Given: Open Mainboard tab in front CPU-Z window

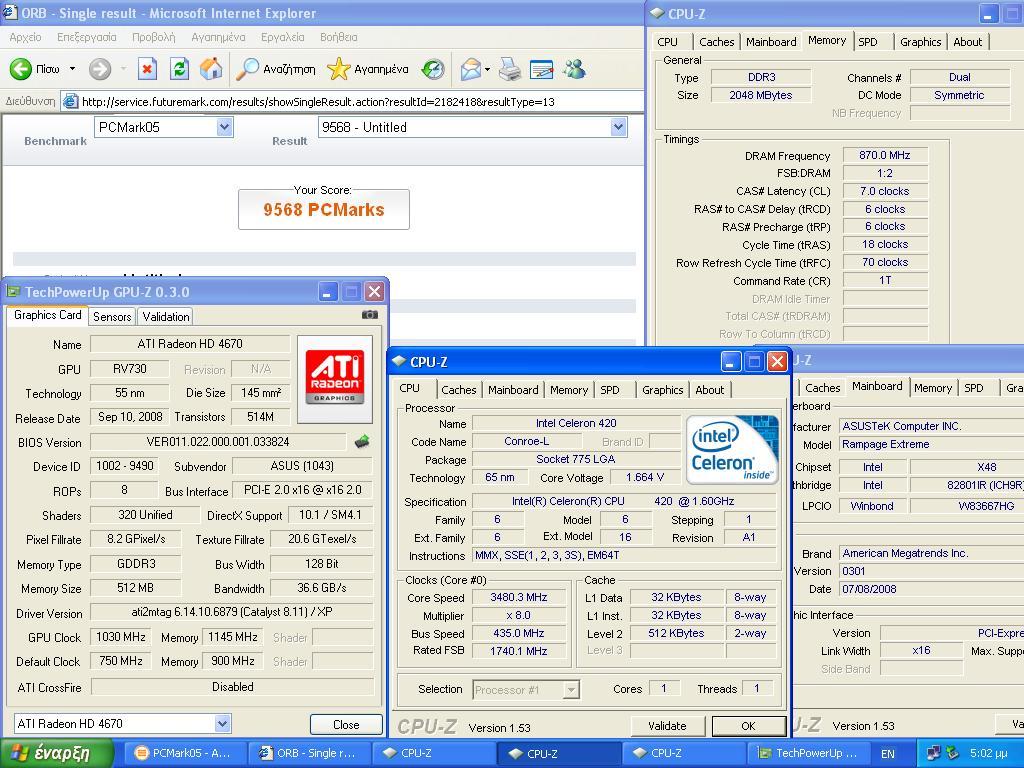Looking at the screenshot, I should click(x=513, y=390).
